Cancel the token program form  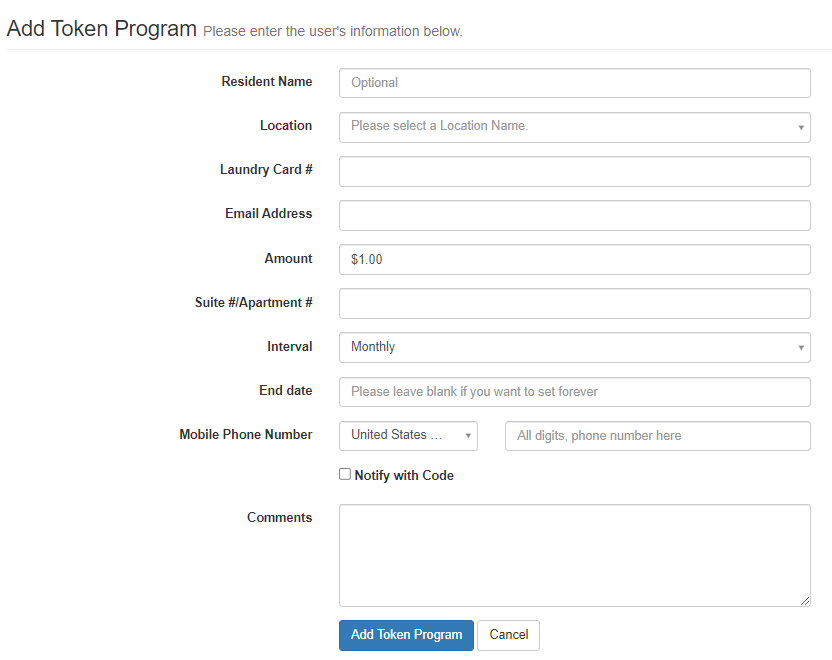coord(508,635)
